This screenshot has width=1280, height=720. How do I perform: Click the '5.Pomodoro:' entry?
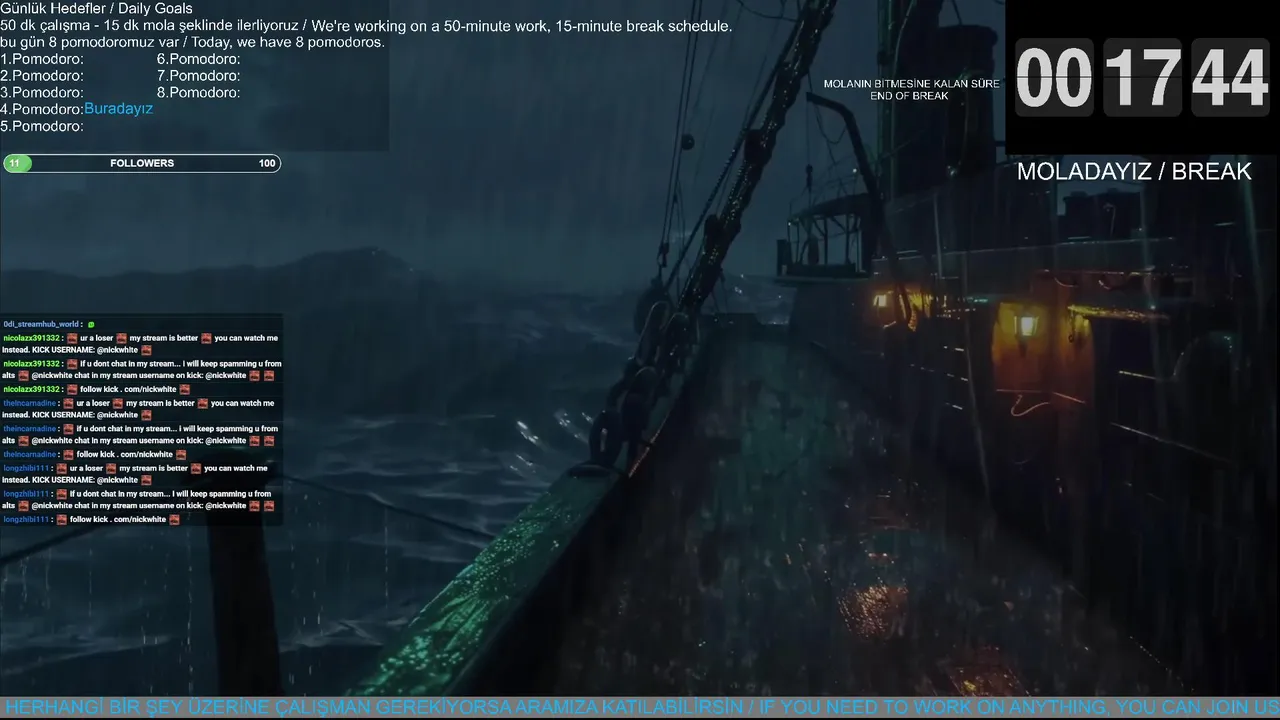(x=42, y=126)
